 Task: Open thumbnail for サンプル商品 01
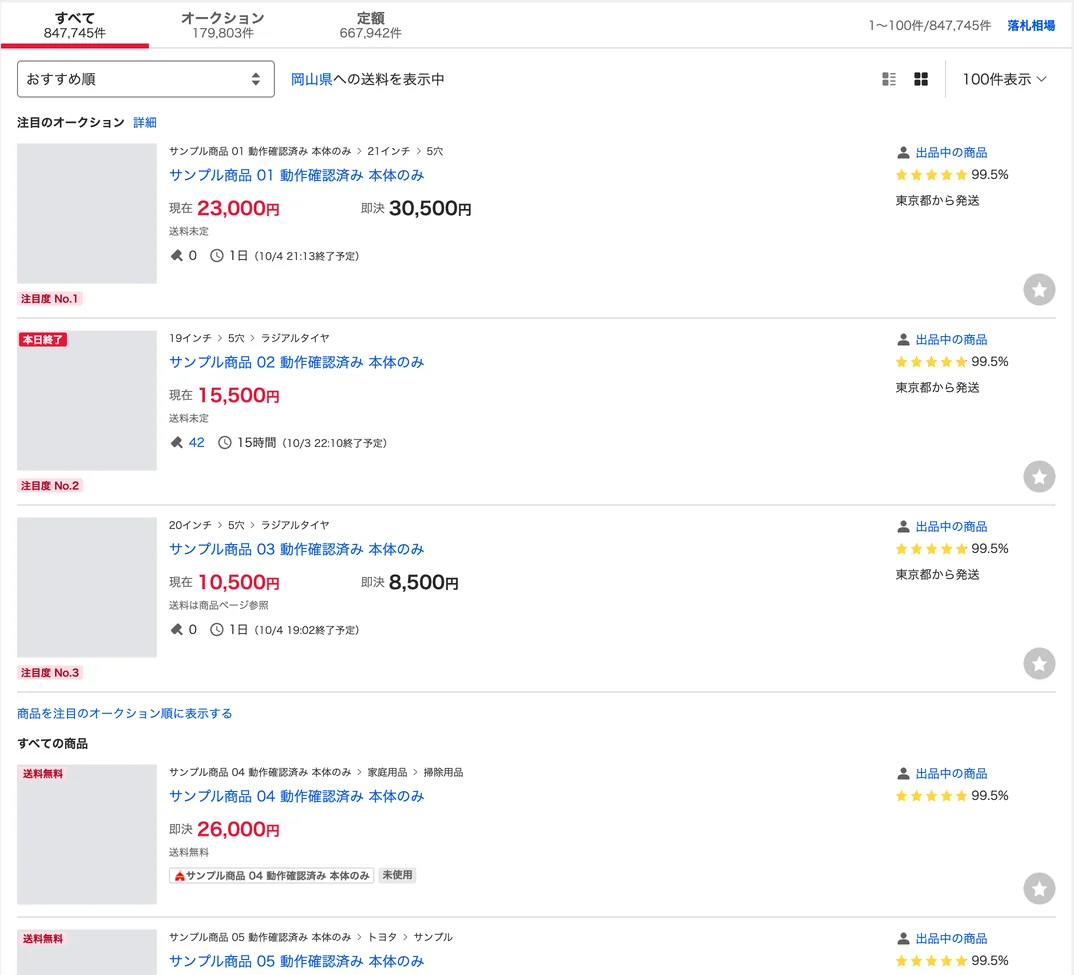[x=87, y=213]
